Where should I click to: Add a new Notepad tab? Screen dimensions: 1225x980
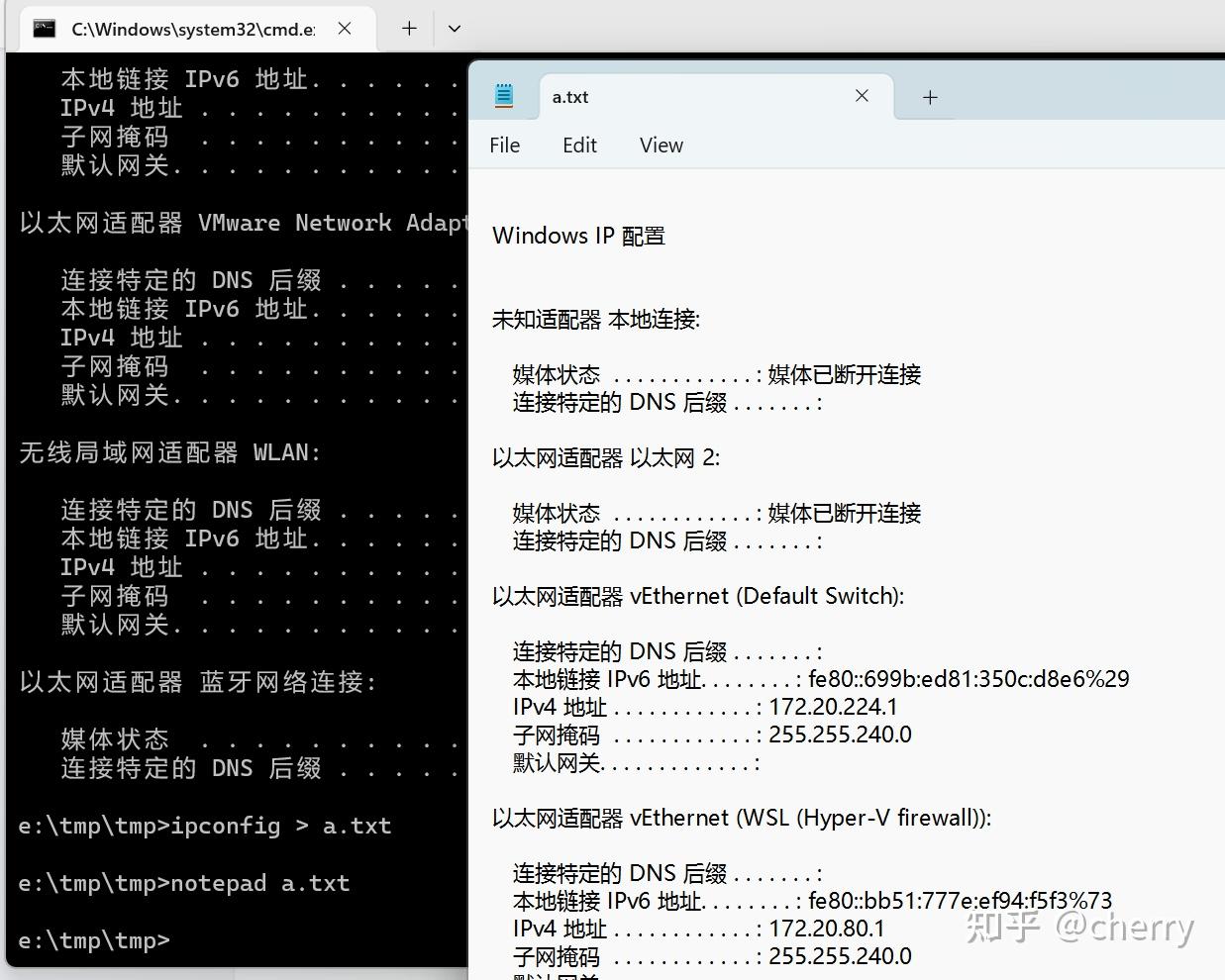point(930,97)
